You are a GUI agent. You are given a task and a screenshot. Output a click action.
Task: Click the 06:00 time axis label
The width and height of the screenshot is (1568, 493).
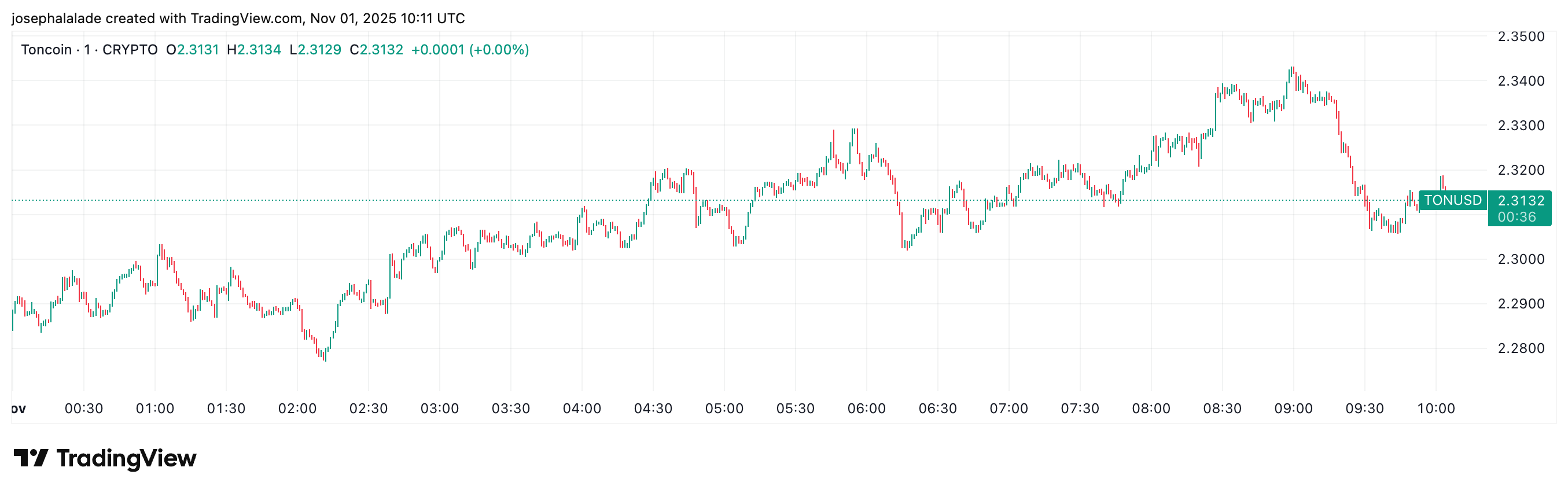click(866, 409)
